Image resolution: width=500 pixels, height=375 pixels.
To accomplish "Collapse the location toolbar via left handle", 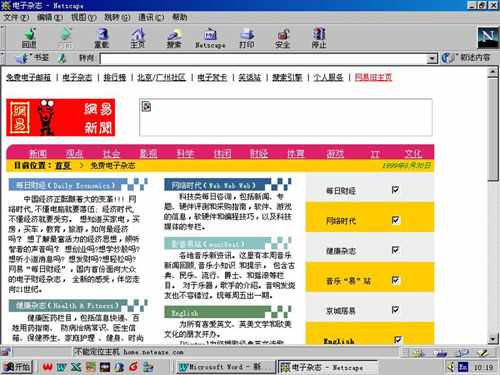I will [3, 58].
